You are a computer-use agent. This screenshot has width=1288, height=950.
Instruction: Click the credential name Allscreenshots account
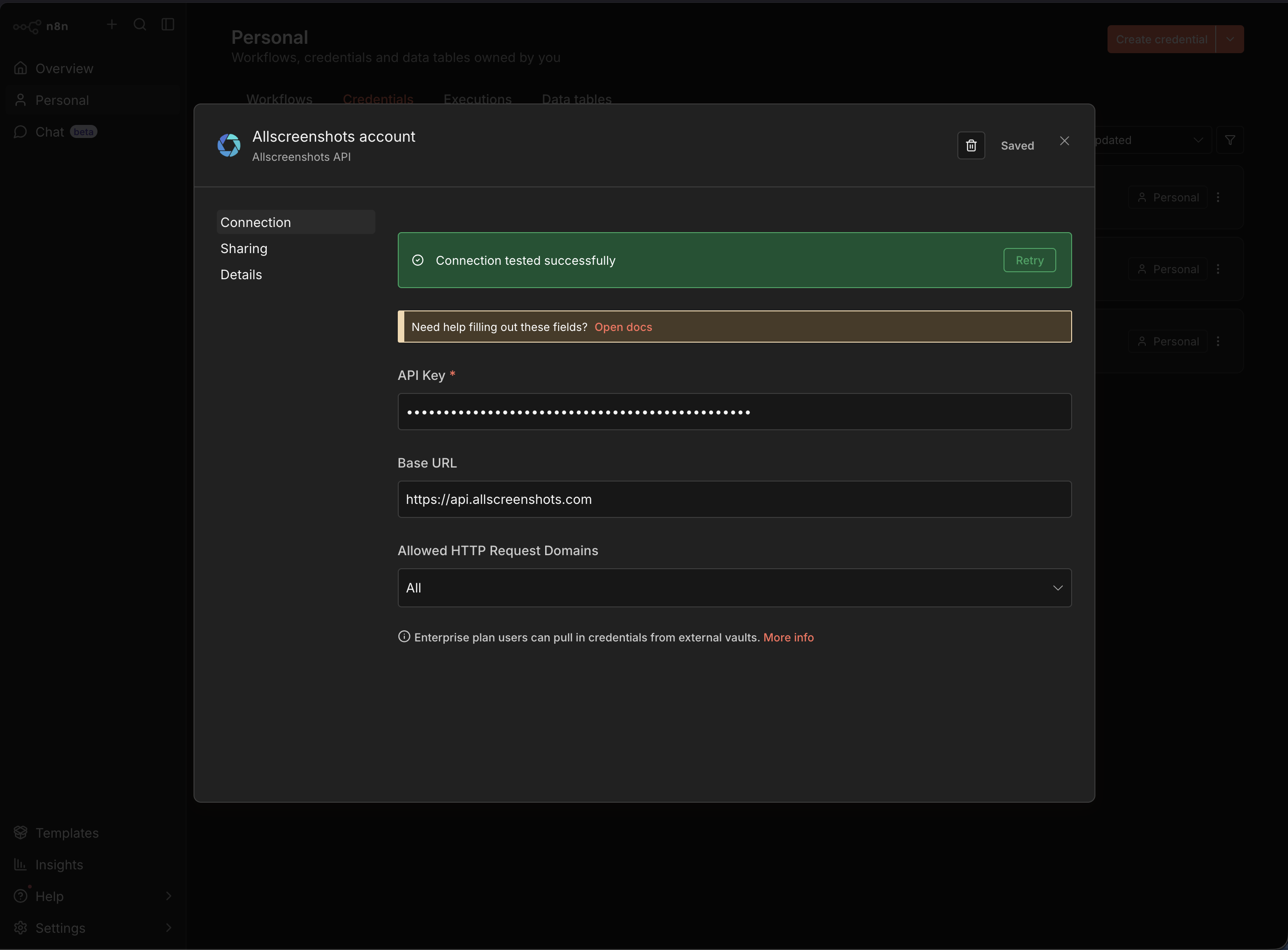333,136
